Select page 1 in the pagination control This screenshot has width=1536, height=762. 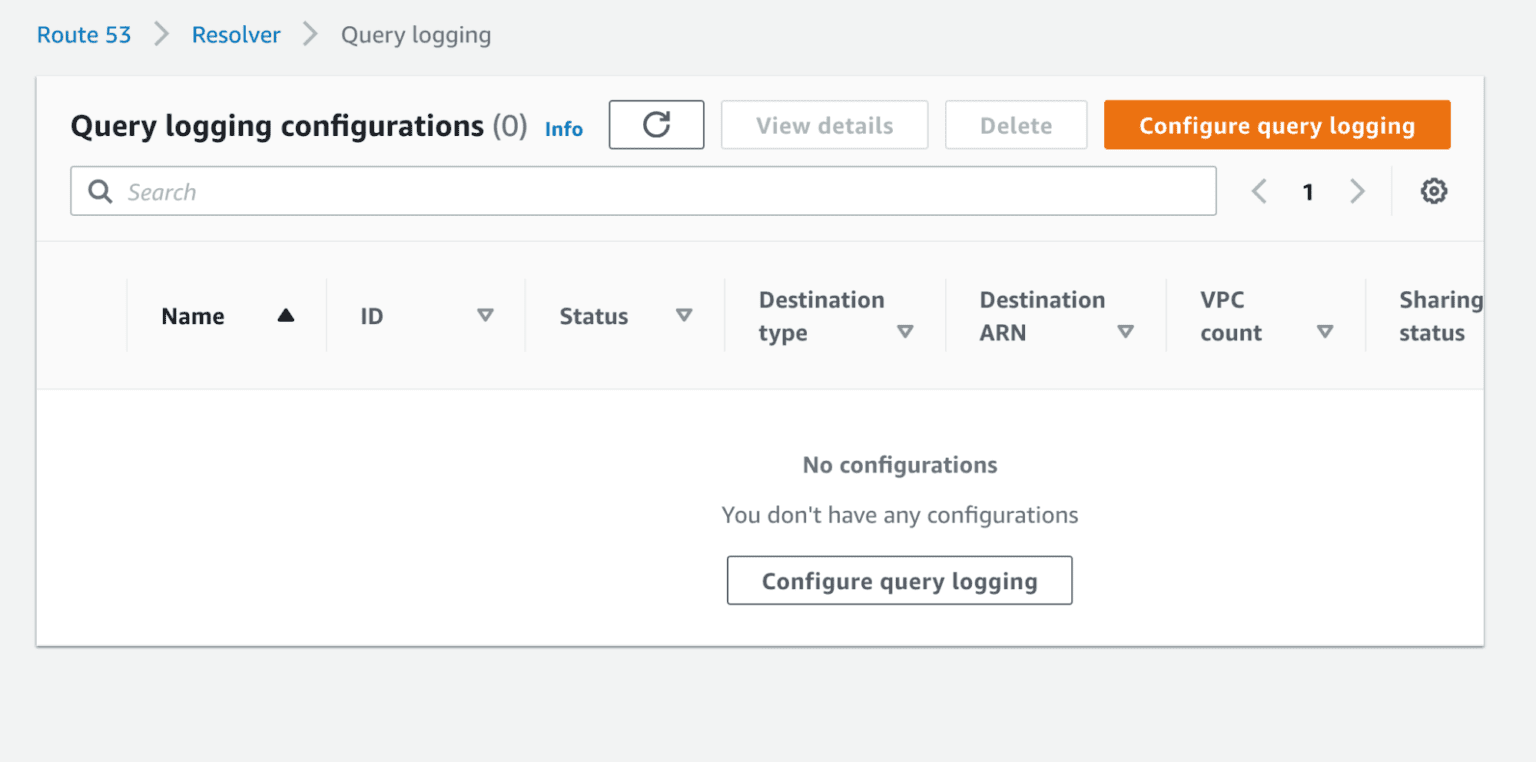1308,190
